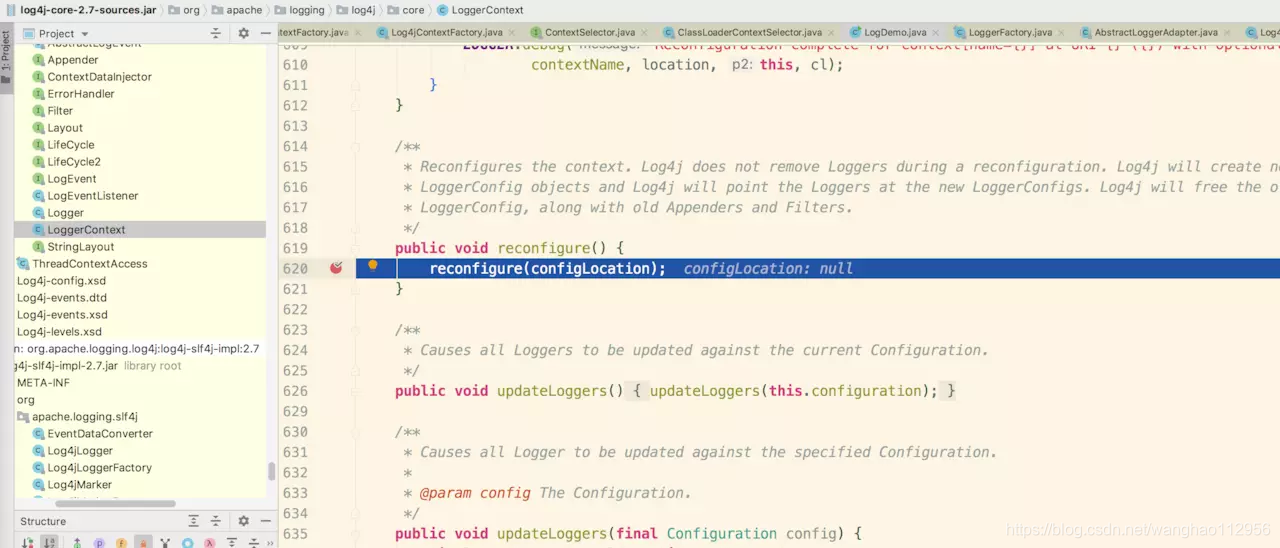Toggle the breakpoint on line 620

(x=336, y=268)
